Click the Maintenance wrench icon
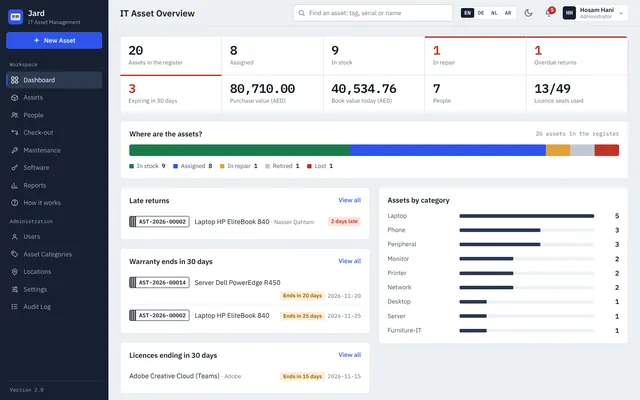 click(15, 150)
